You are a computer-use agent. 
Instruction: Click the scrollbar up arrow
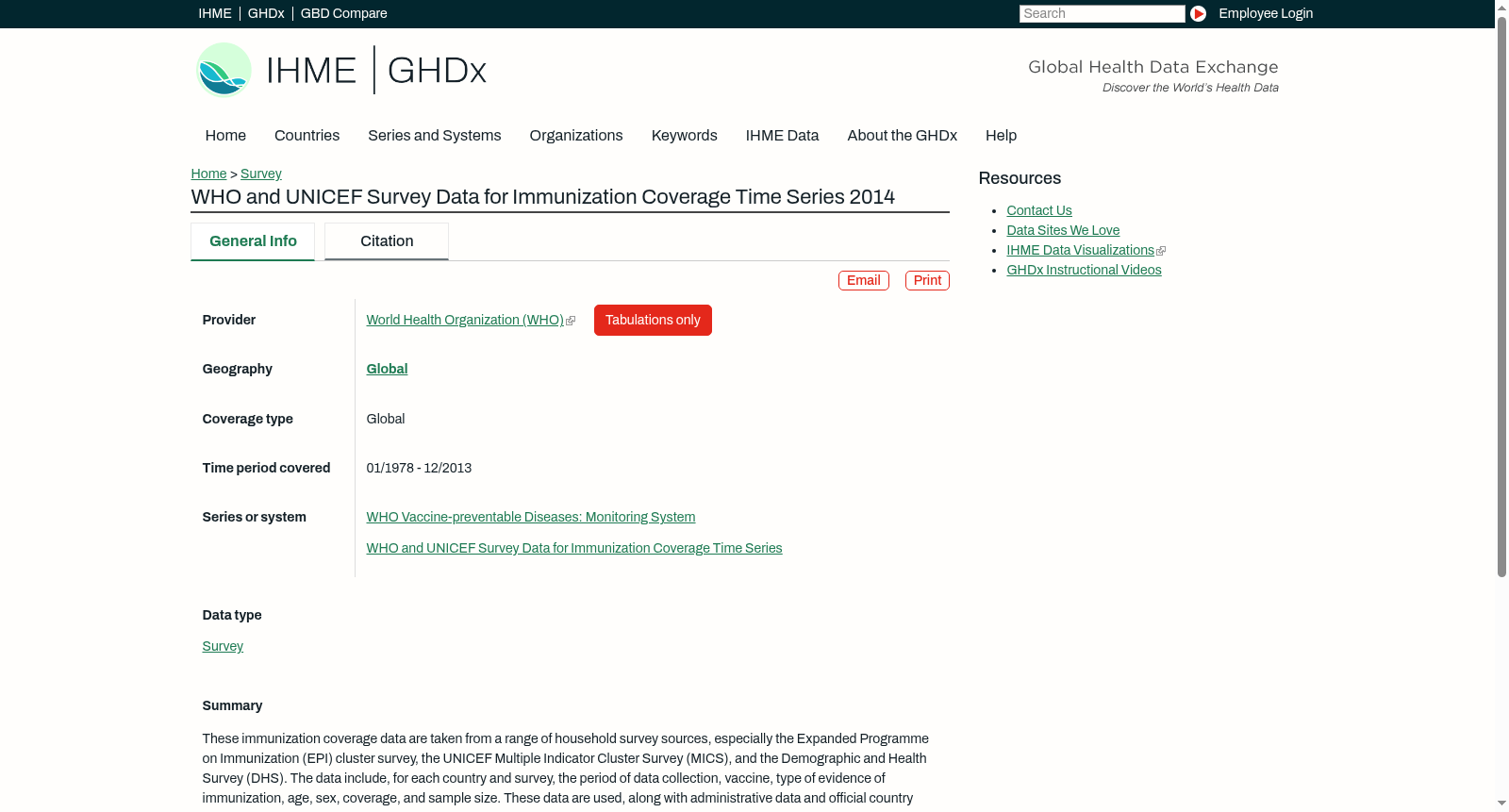tap(1501, 7)
